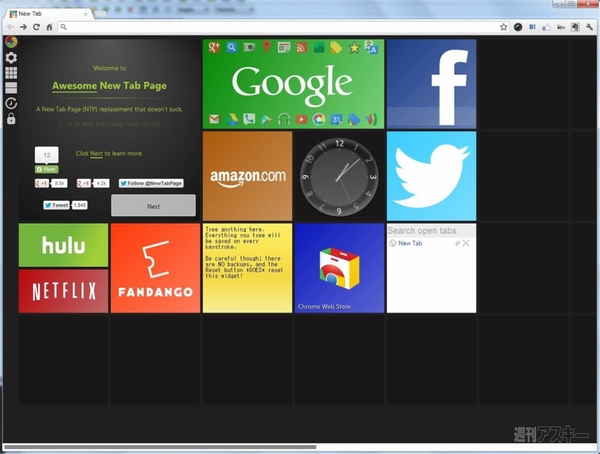Image resolution: width=600 pixels, height=454 pixels.
Task: Open the amazon.com tile
Action: click(248, 176)
